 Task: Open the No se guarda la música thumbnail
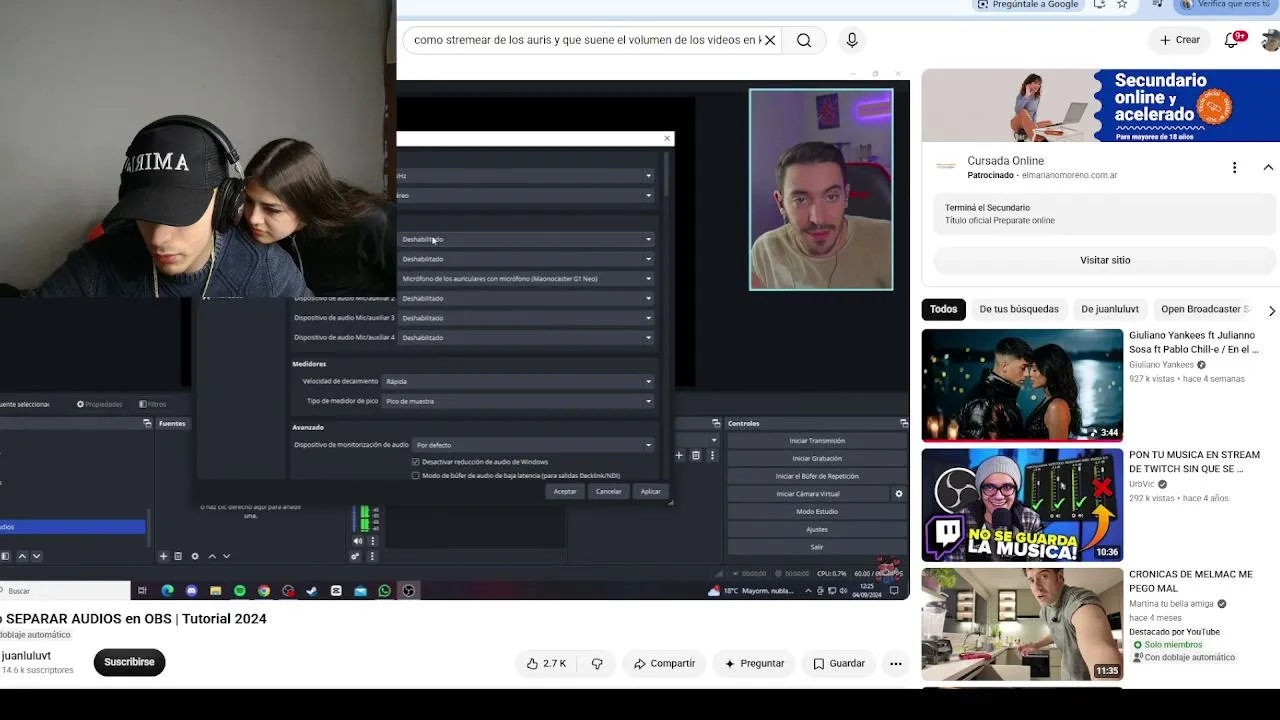click(1022, 505)
